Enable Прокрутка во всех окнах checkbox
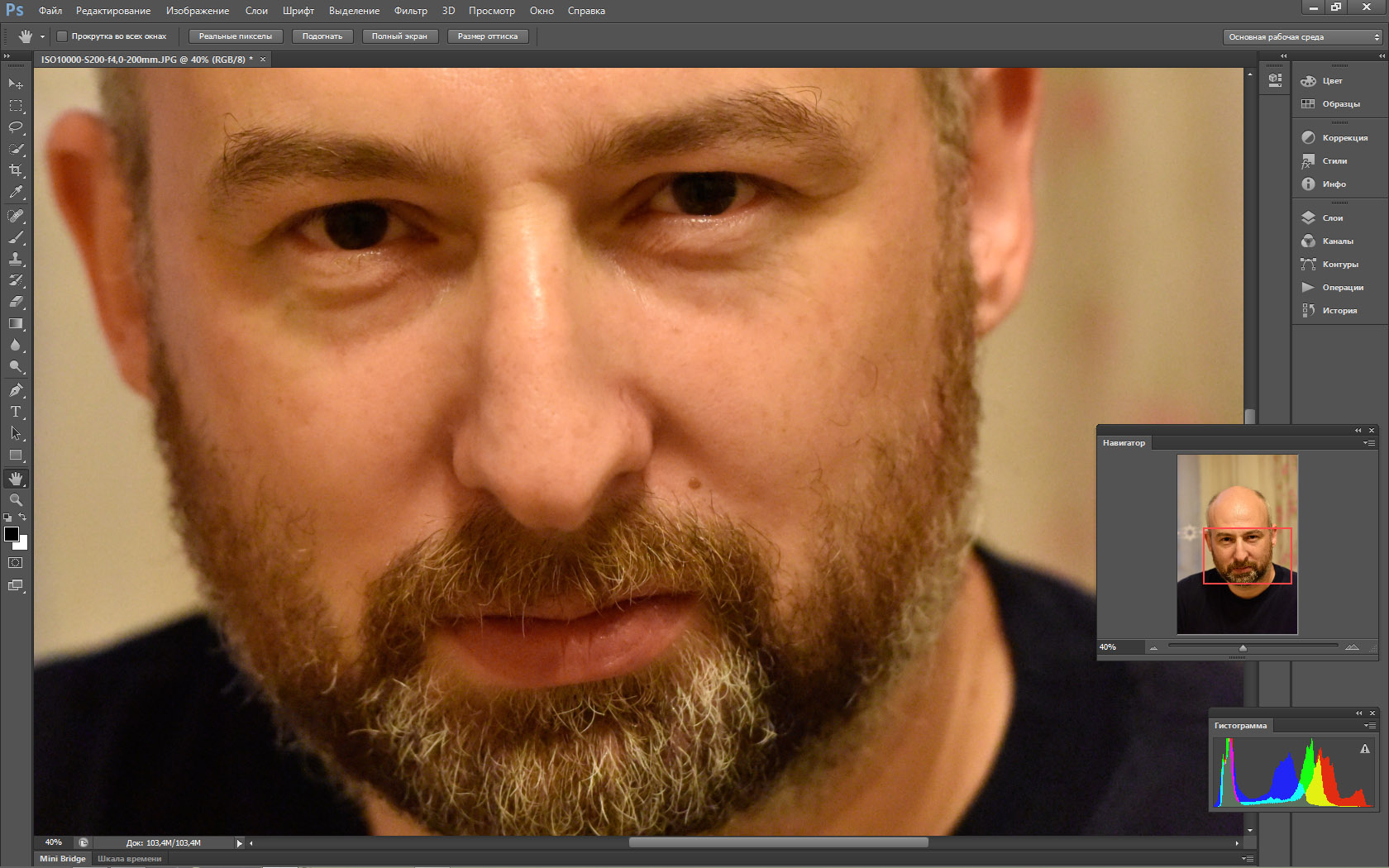 point(62,36)
